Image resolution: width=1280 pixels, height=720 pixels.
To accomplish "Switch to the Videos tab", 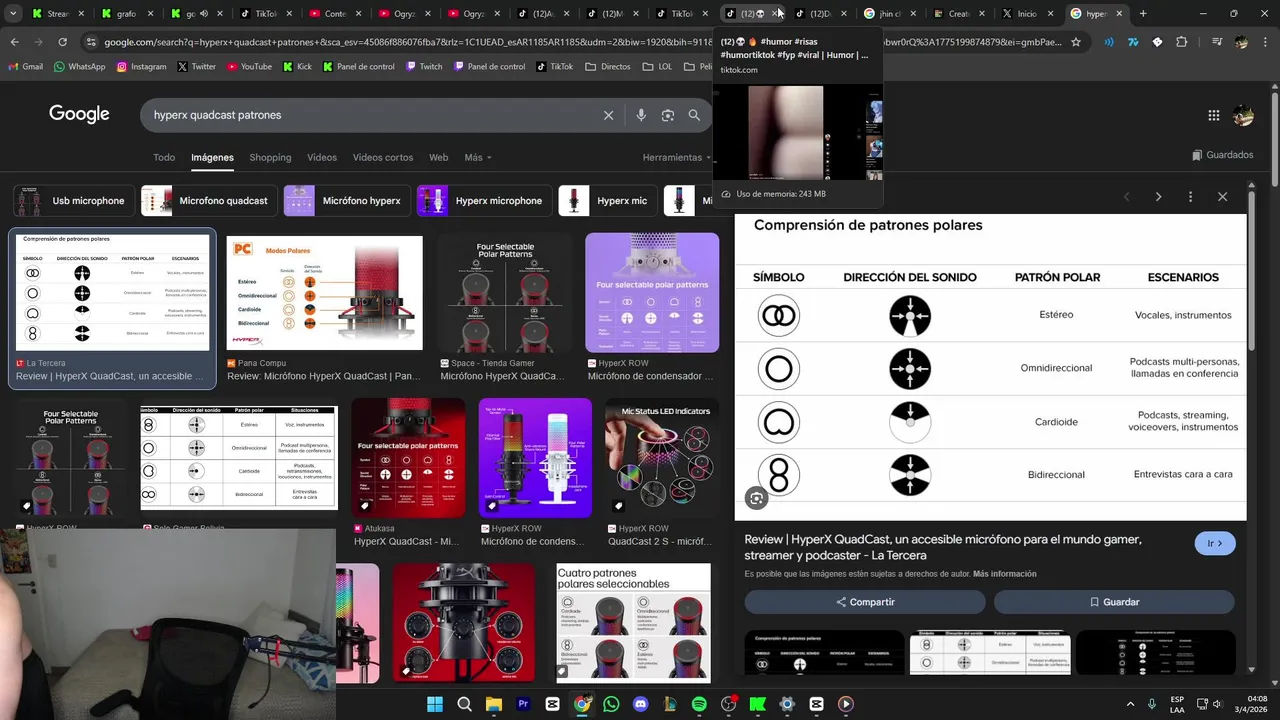I will pyautogui.click(x=322, y=157).
